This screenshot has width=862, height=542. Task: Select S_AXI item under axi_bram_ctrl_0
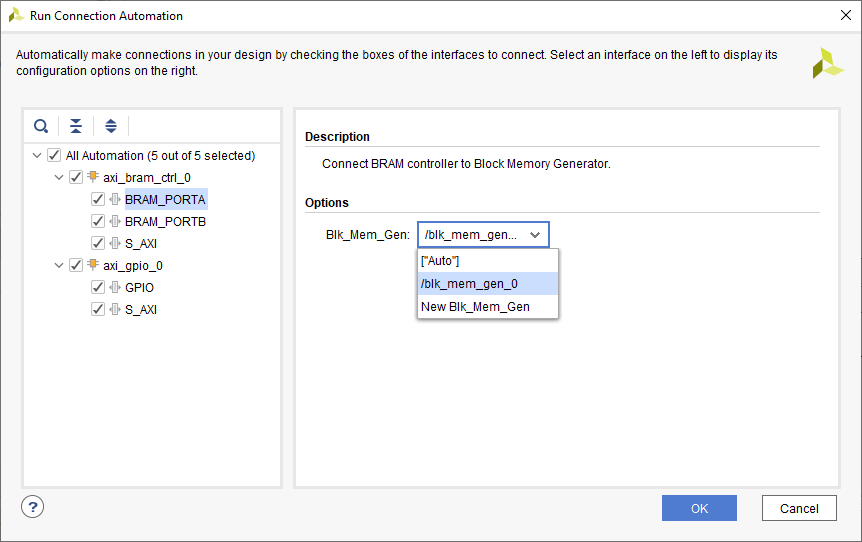coord(141,243)
